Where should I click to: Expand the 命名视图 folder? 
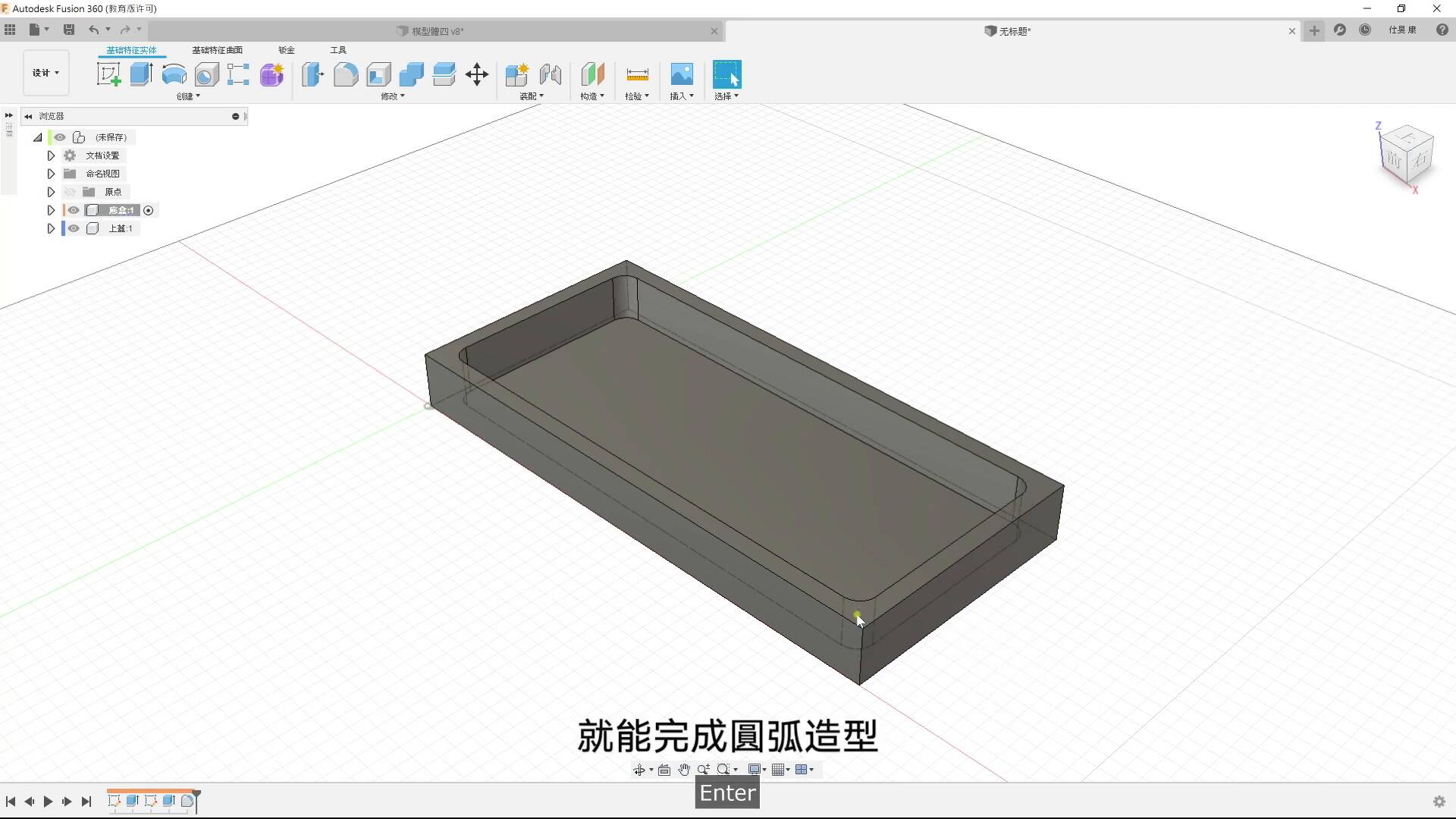click(51, 174)
